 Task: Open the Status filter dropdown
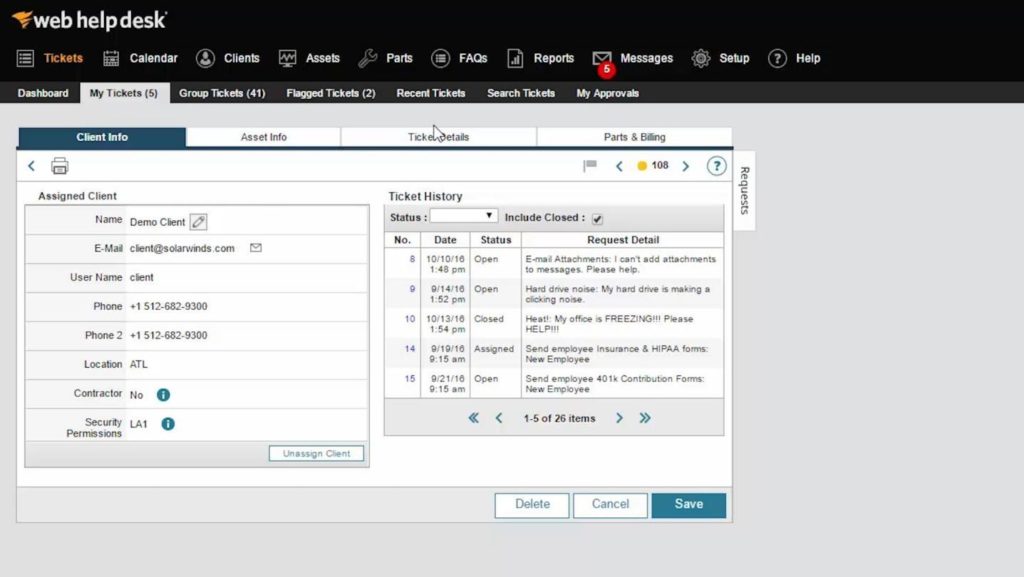point(464,216)
